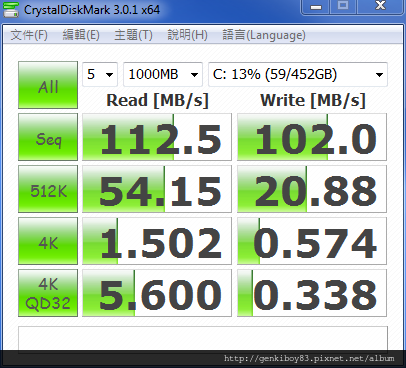Viewport: 406px width, 368px height.
Task: Open the 說明(H) menu
Action: pyautogui.click(x=187, y=35)
